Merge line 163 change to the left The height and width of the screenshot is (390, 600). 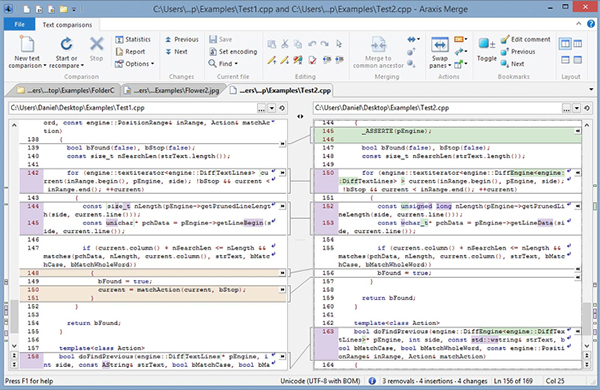577,331
